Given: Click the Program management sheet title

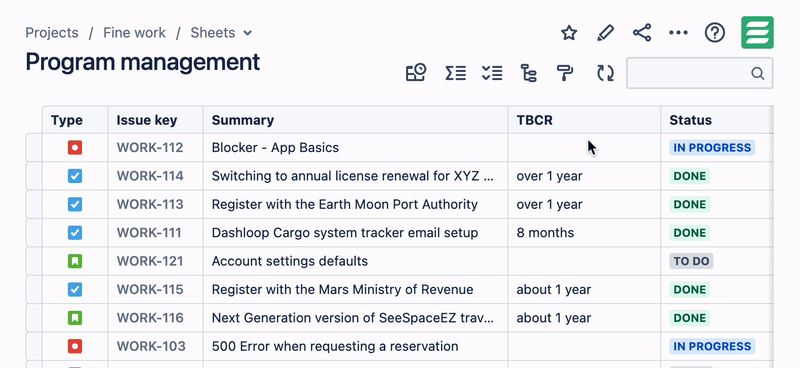Looking at the screenshot, I should pyautogui.click(x=142, y=63).
